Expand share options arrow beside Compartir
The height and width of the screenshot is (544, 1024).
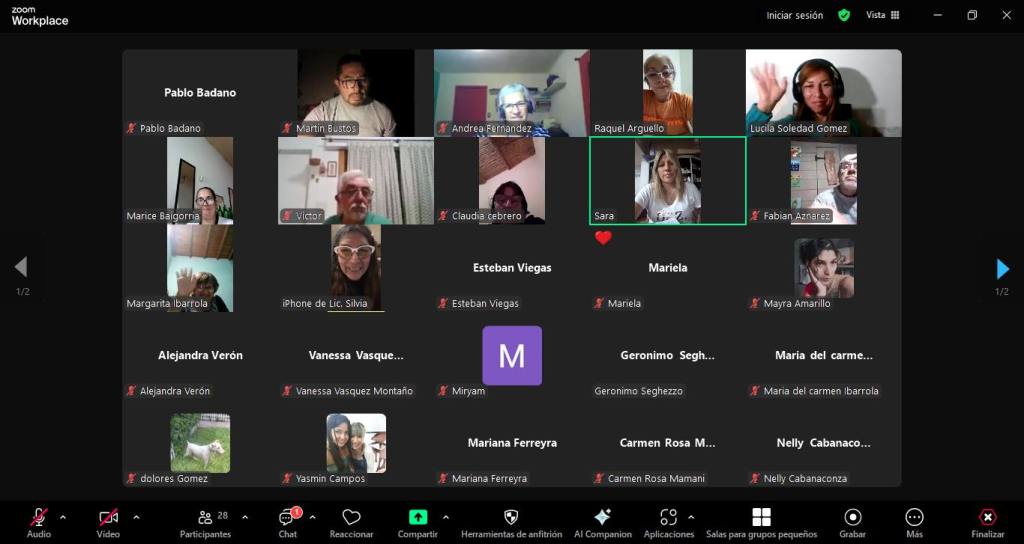click(x=445, y=517)
